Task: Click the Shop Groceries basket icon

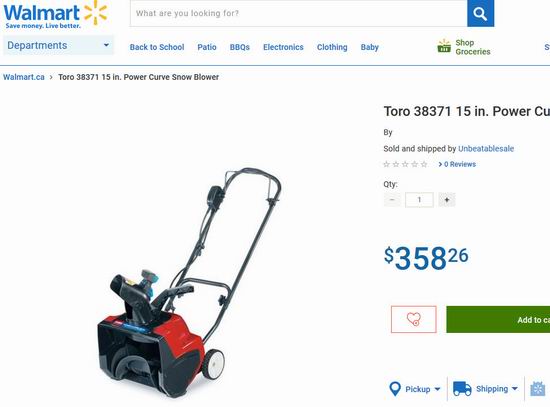Action: click(444, 46)
